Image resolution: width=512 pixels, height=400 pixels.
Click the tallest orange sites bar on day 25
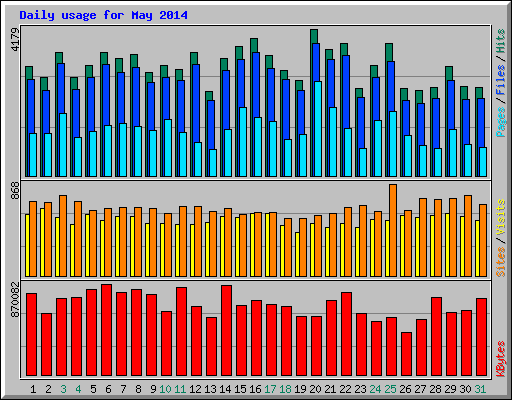(393, 230)
